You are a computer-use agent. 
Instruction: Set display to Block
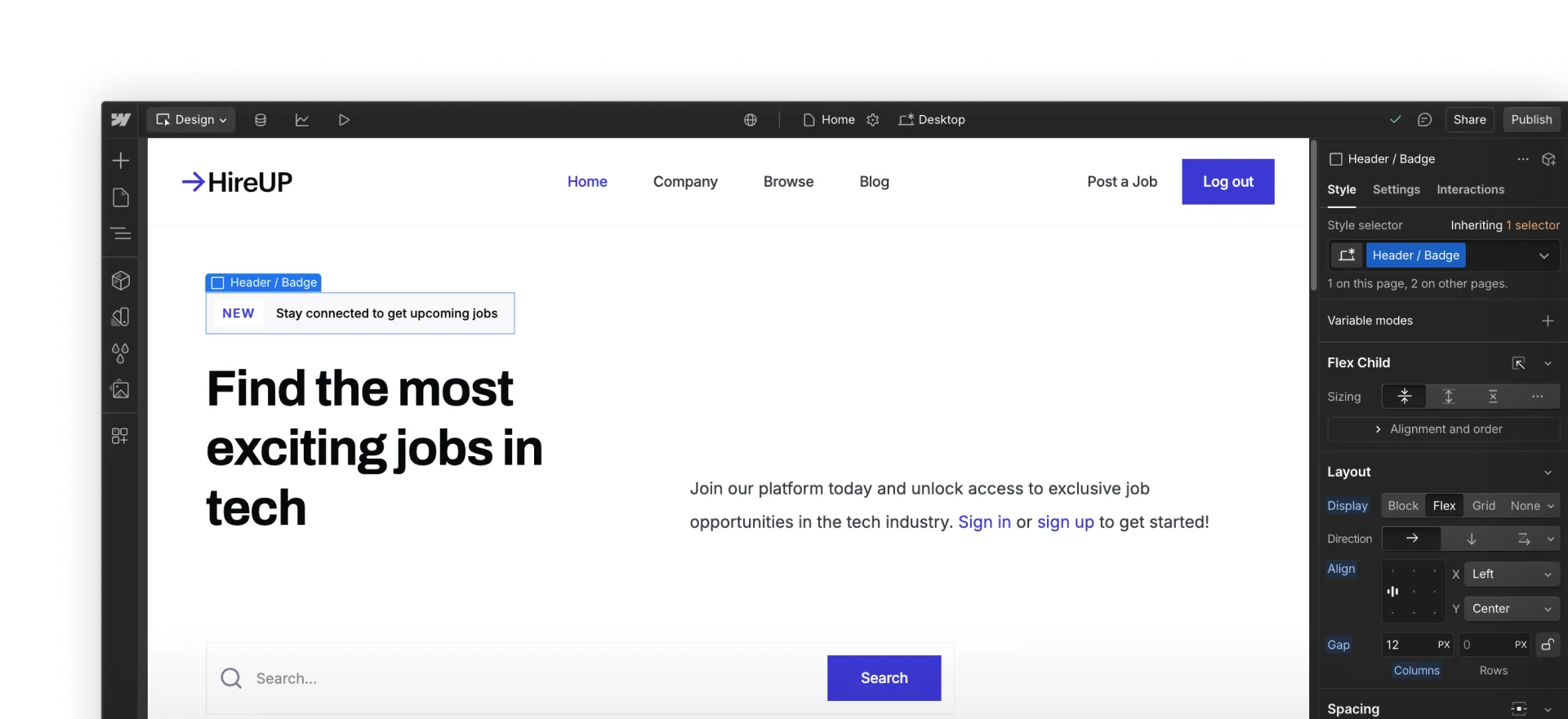[1402, 506]
